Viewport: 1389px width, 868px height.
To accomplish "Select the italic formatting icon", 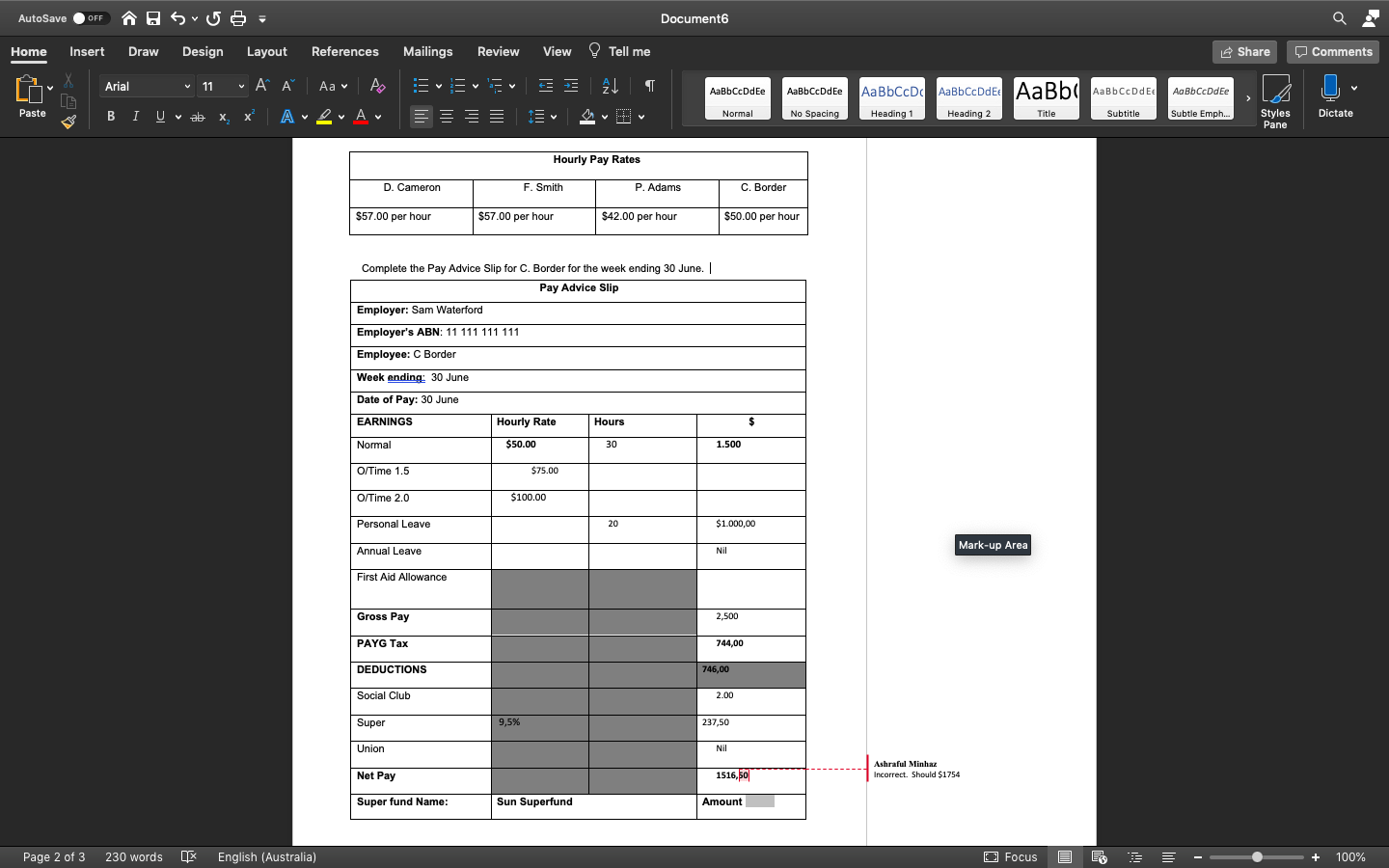I will 136,116.
